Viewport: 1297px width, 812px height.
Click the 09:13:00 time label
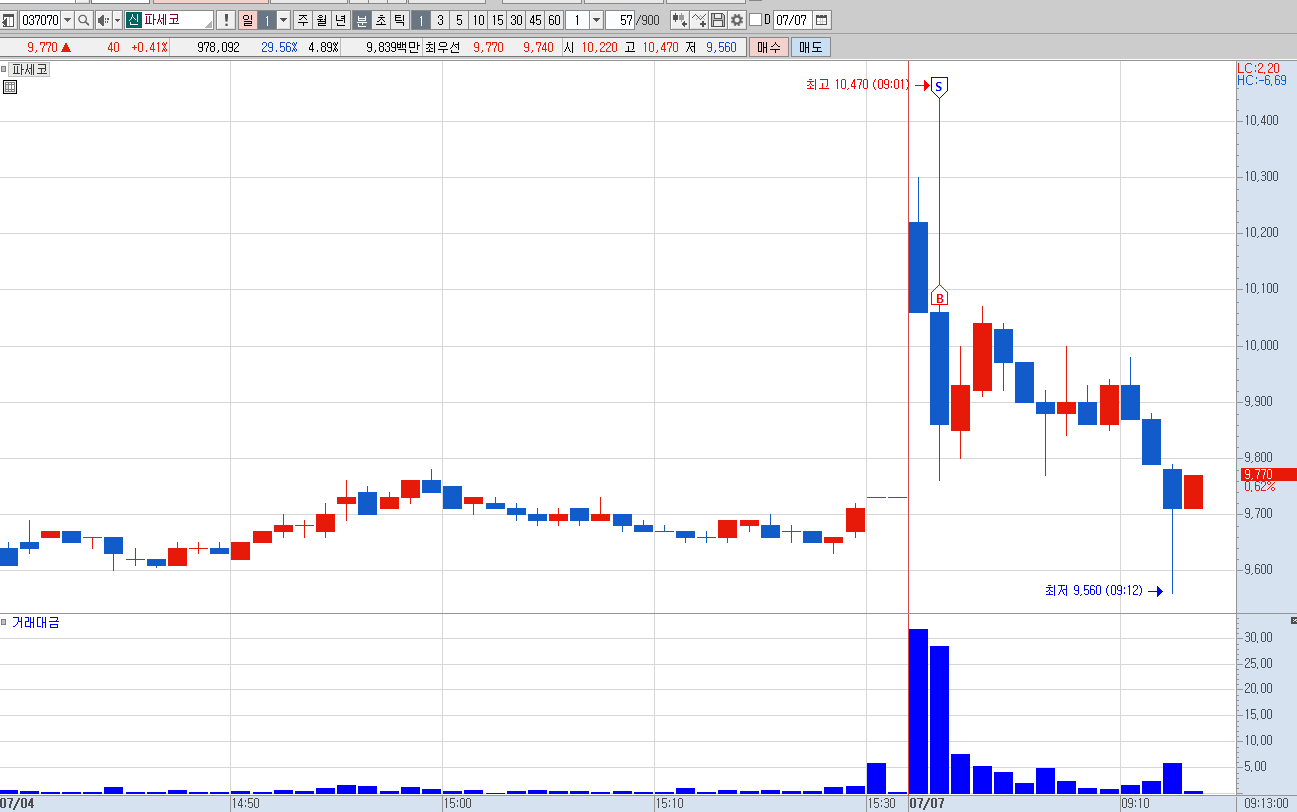pos(1268,803)
